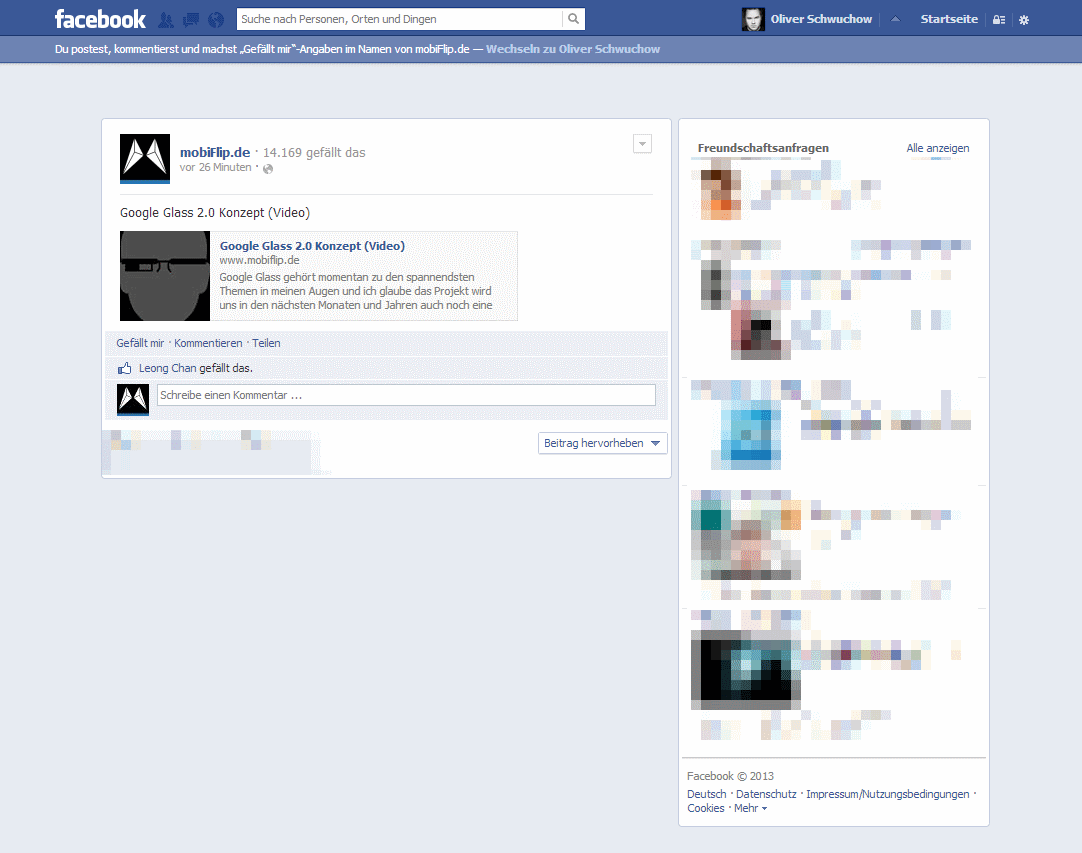Click 'Gefällt mir' on the post

(140, 343)
